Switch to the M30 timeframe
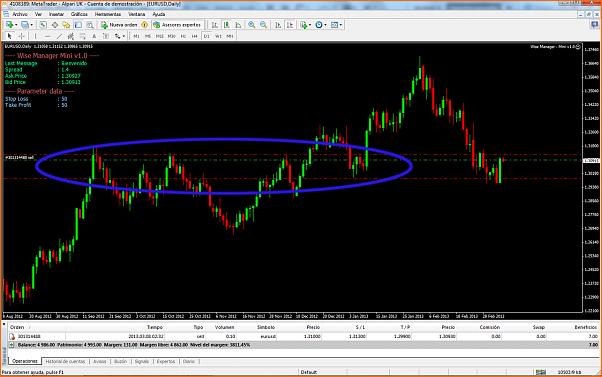 pos(172,36)
